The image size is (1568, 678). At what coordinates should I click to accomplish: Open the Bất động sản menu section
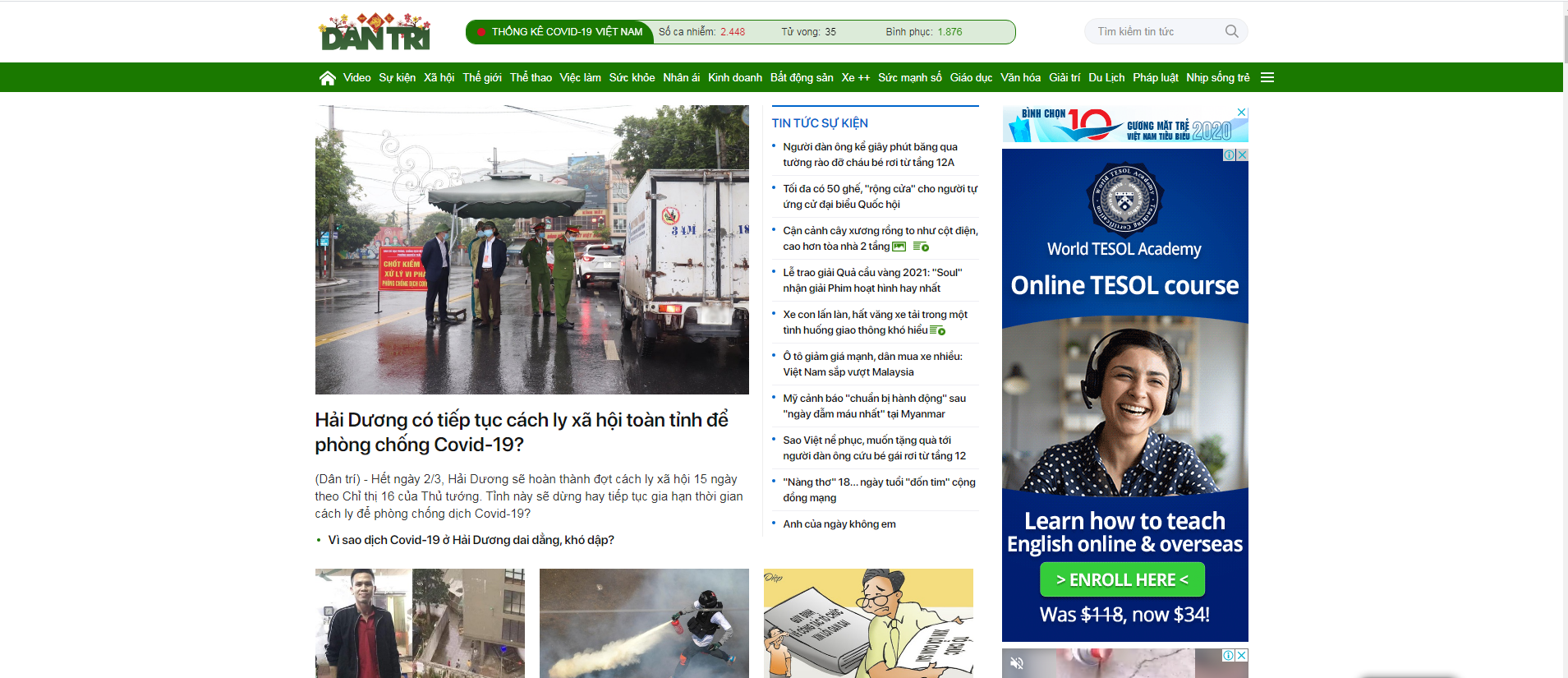pyautogui.click(x=802, y=78)
